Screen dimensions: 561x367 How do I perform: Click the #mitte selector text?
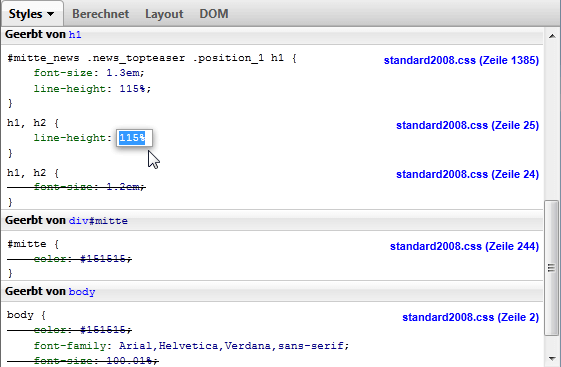(27, 244)
